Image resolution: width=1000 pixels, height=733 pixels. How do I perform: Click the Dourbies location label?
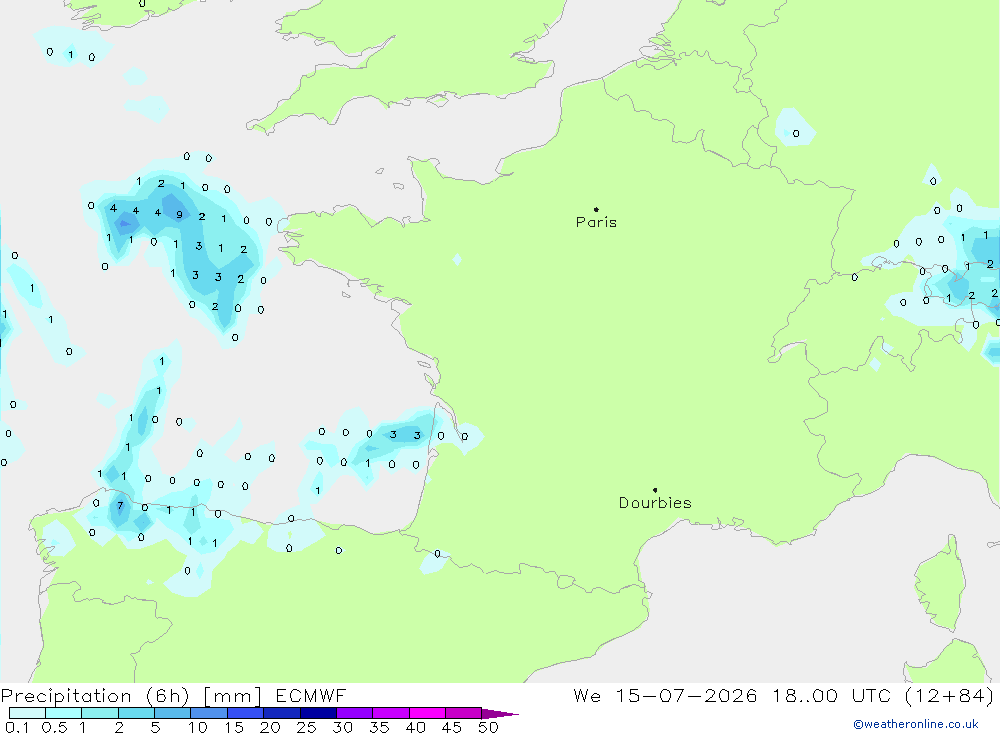click(x=655, y=503)
